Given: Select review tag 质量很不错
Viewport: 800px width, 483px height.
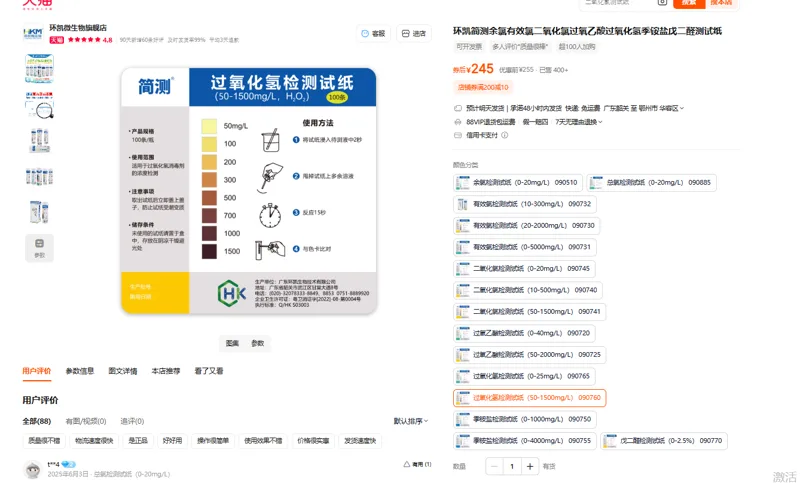Looking at the screenshot, I should click(44, 441).
